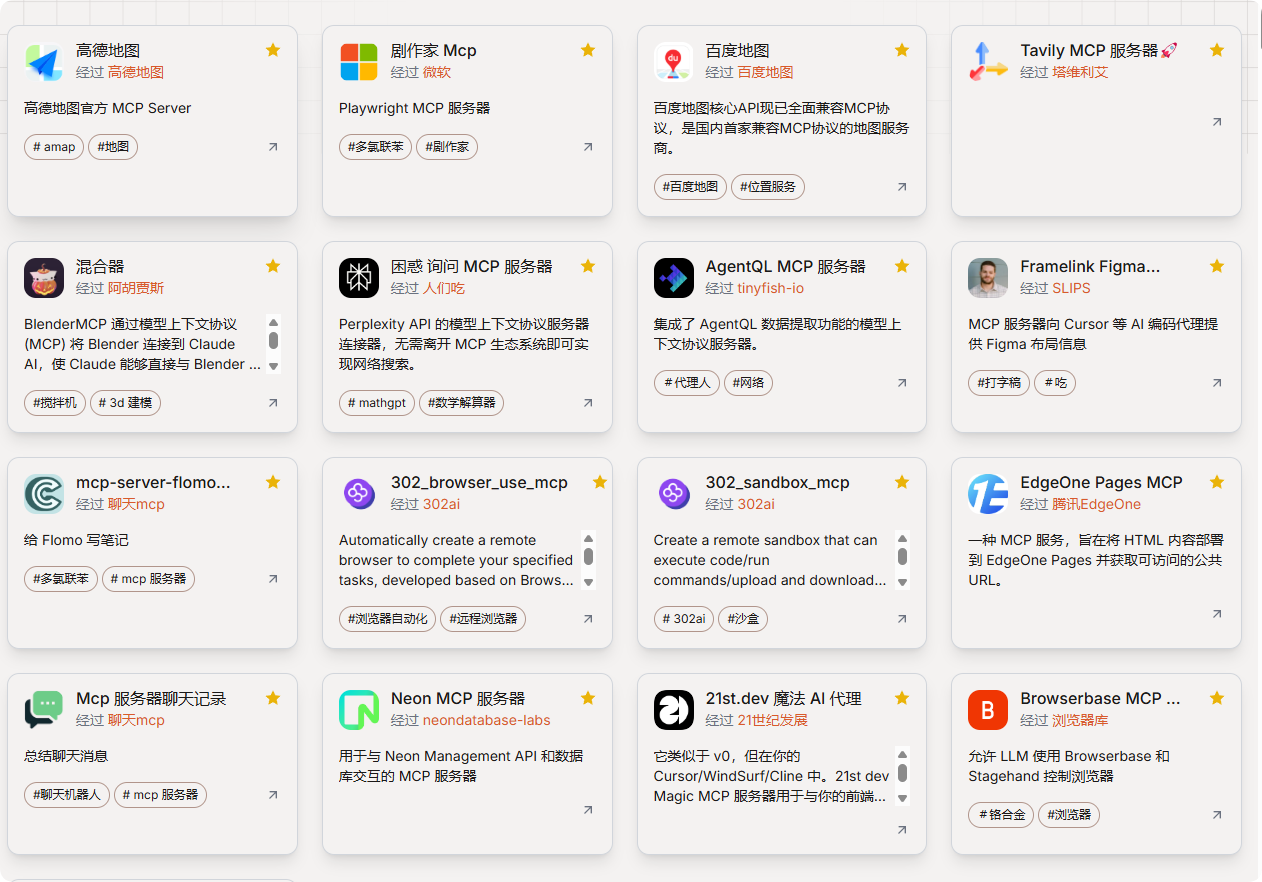Open Tavily MCP card external arrow

pos(1217,122)
